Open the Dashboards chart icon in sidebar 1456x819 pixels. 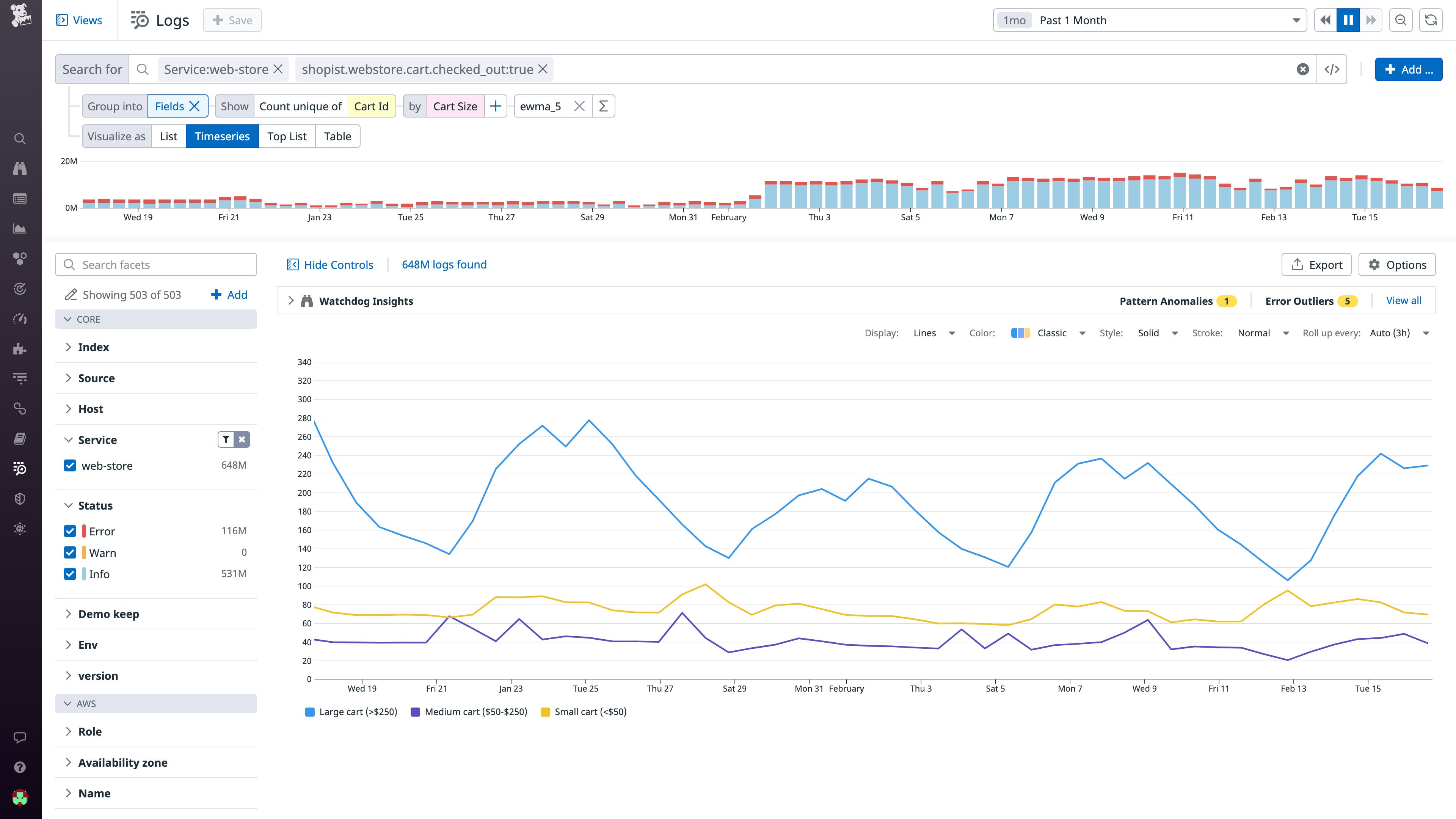[20, 228]
